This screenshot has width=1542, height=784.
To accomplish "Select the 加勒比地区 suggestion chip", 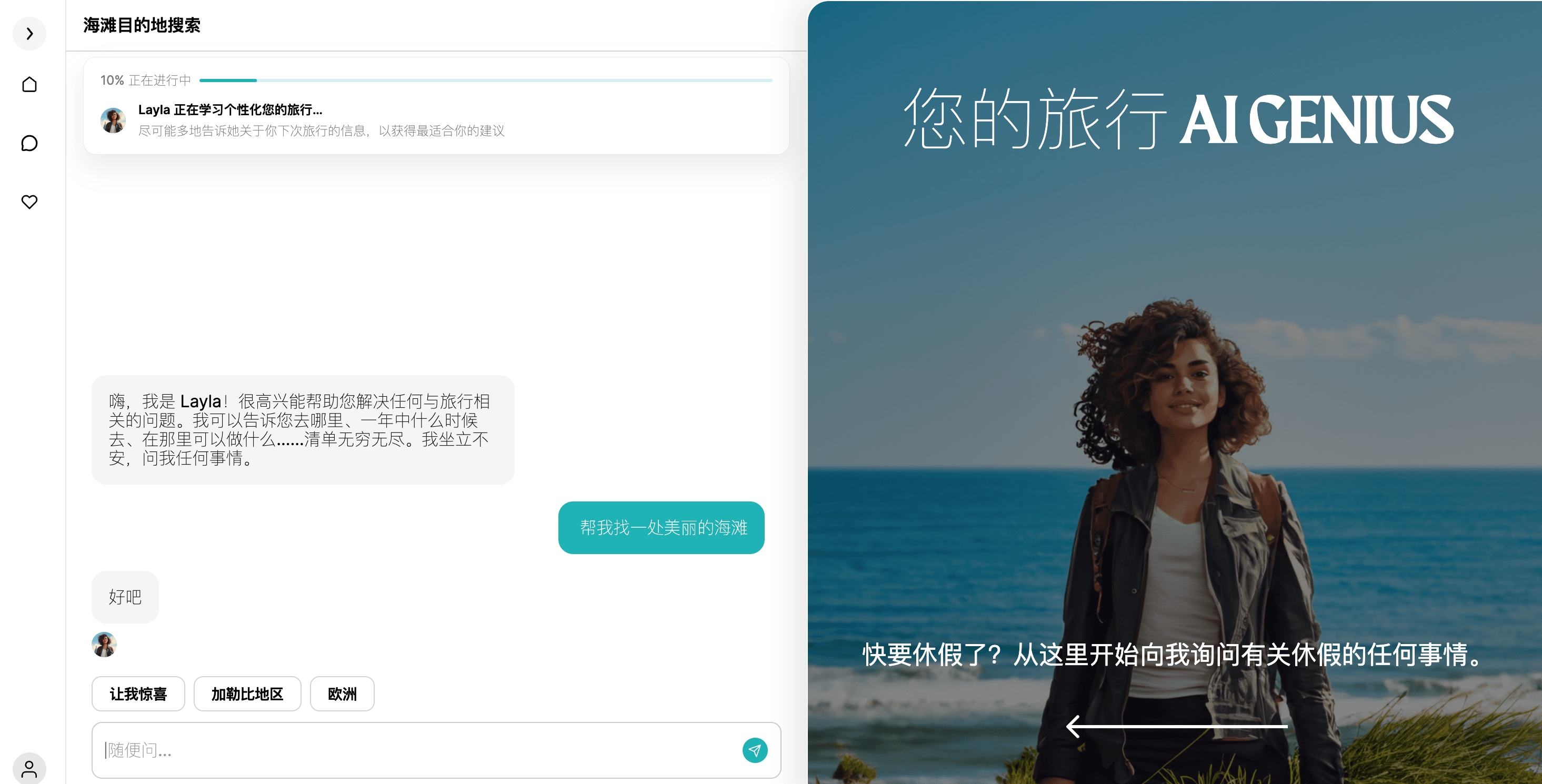I will tap(247, 693).
